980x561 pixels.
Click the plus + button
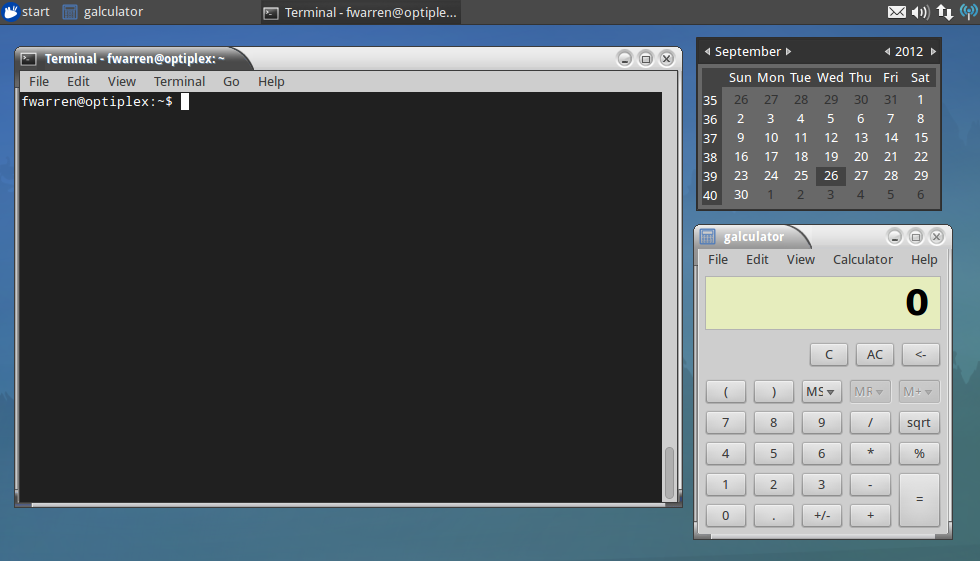point(870,515)
